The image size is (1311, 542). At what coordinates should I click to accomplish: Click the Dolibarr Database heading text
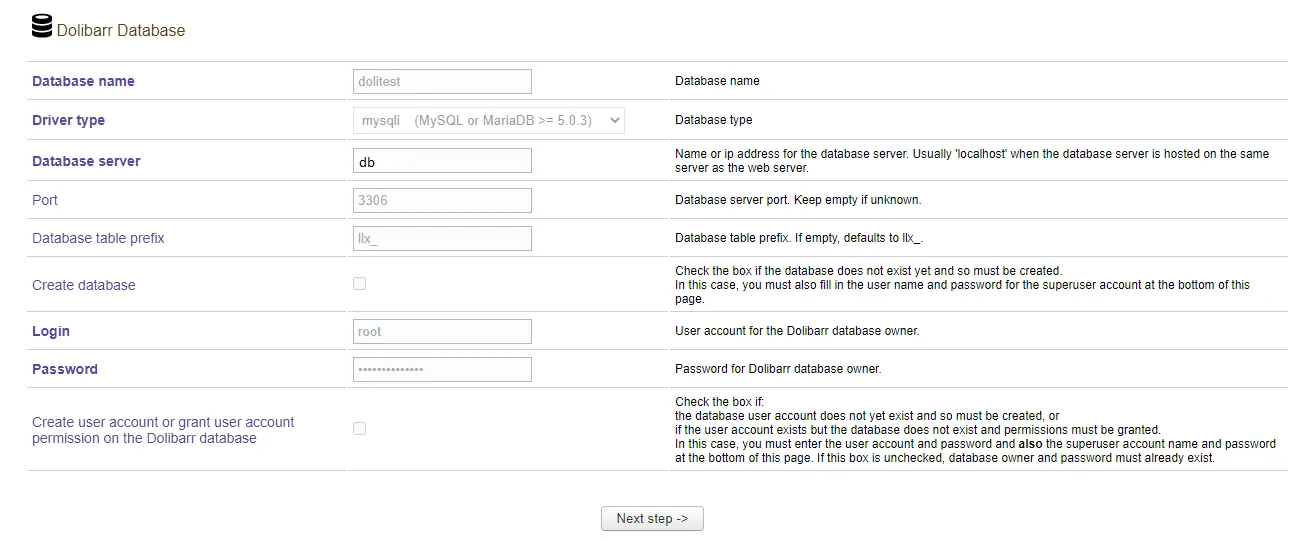[121, 30]
